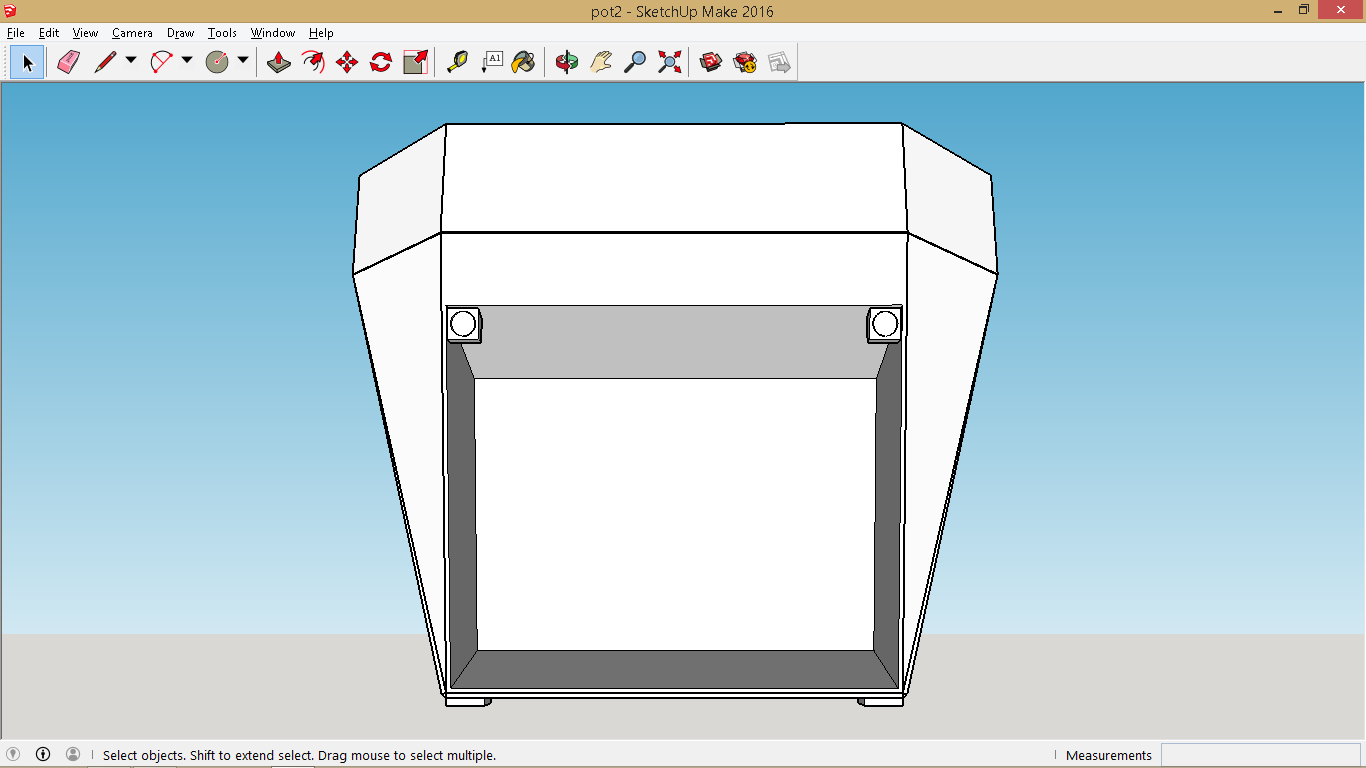This screenshot has width=1366, height=768.
Task: Select the Tape Measure tool
Action: (459, 62)
